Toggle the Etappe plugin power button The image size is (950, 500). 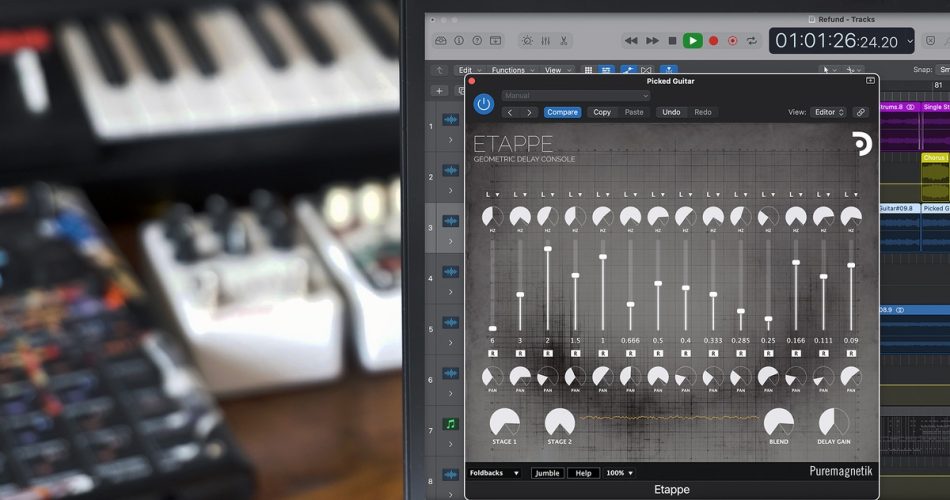[483, 104]
